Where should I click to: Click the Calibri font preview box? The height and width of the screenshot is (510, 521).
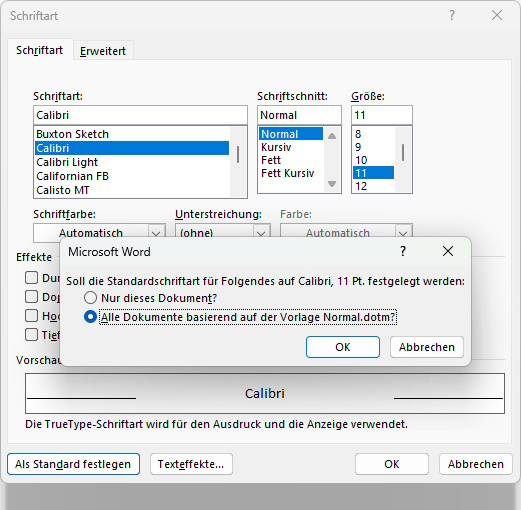pos(265,393)
